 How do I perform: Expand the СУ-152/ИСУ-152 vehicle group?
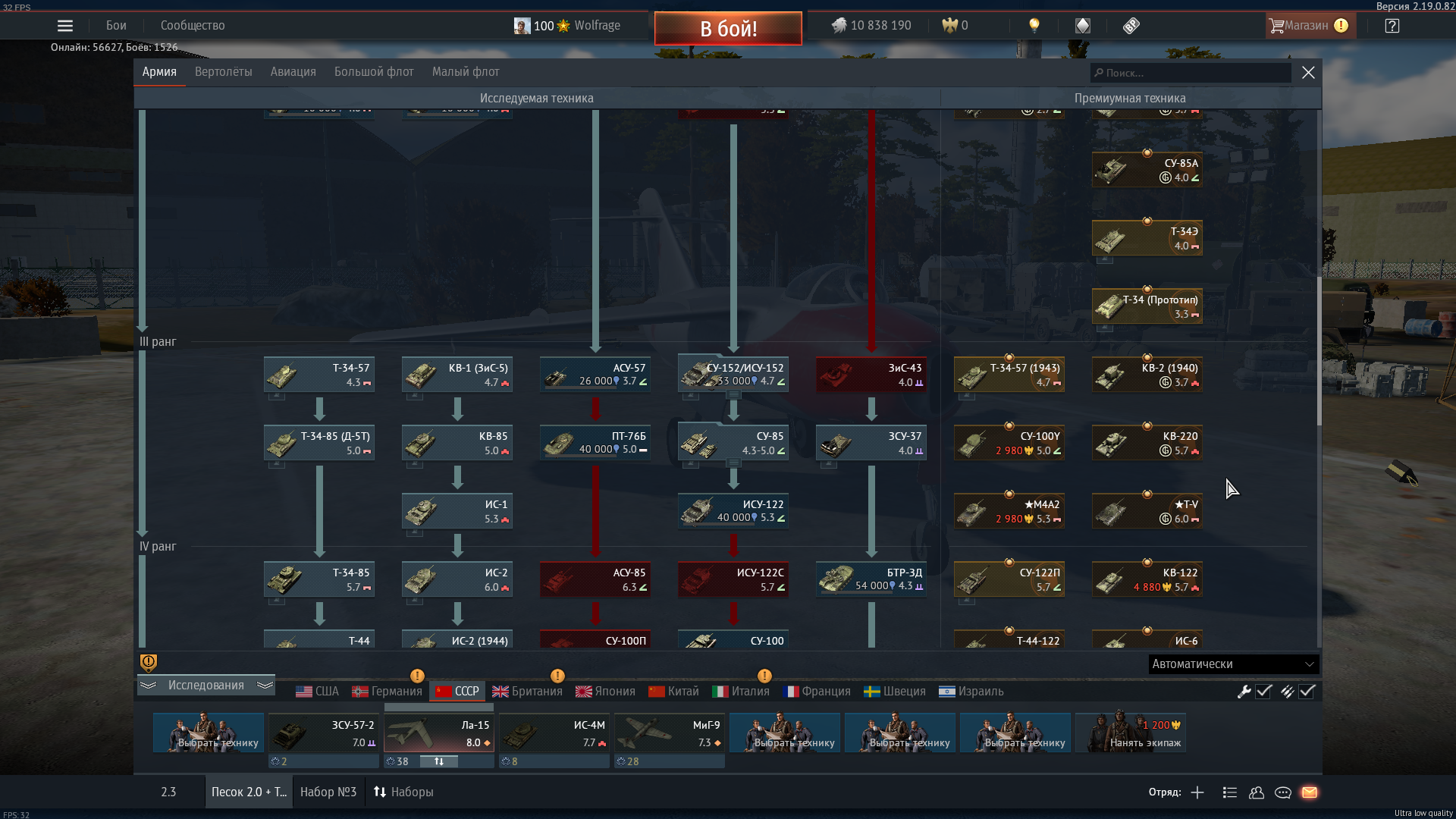[x=733, y=395]
